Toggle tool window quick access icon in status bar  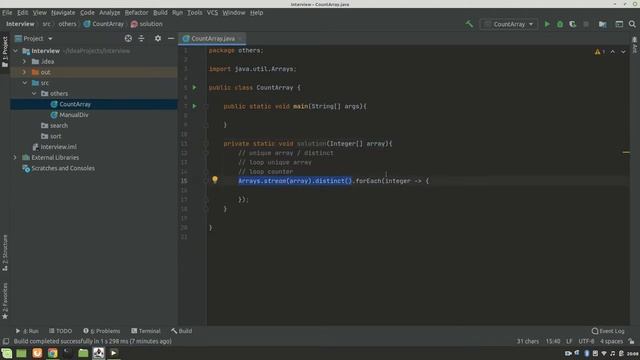point(6,341)
